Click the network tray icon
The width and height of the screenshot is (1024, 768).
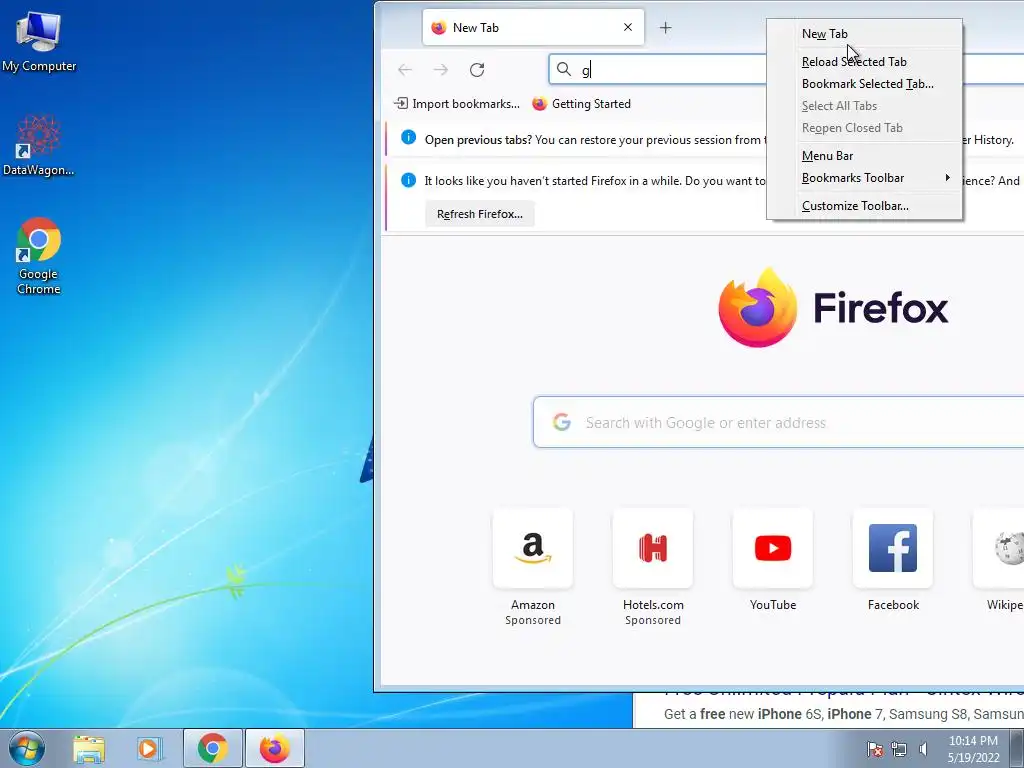click(899, 748)
